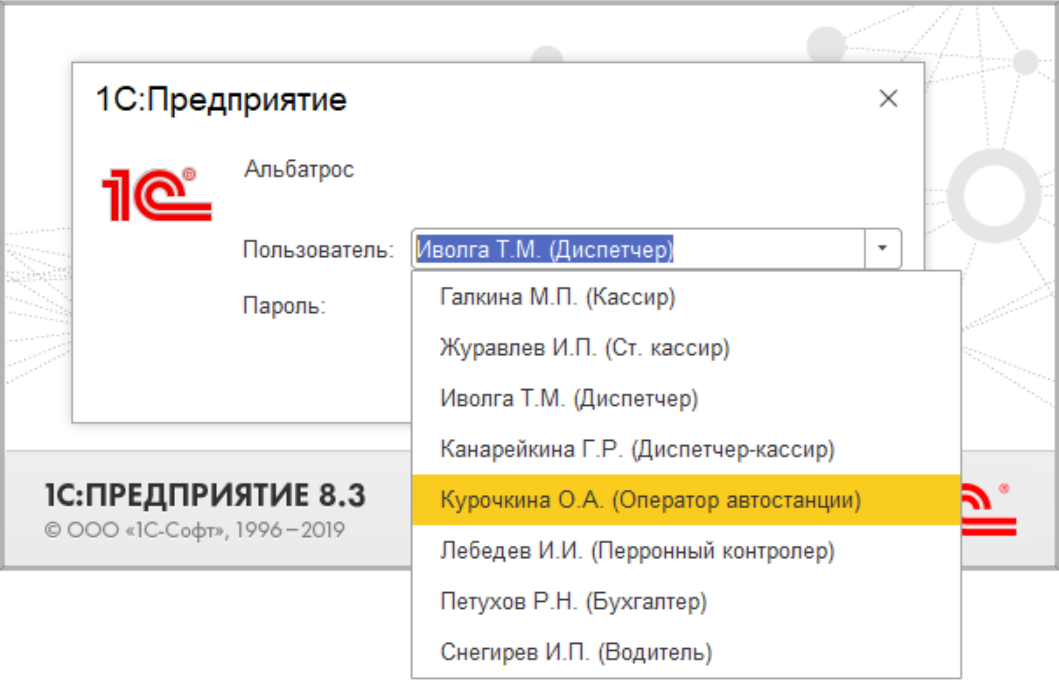Select Лебедев И.И. (Перронный контролер)
Screen dimensions: 1059x680
(x=686, y=550)
